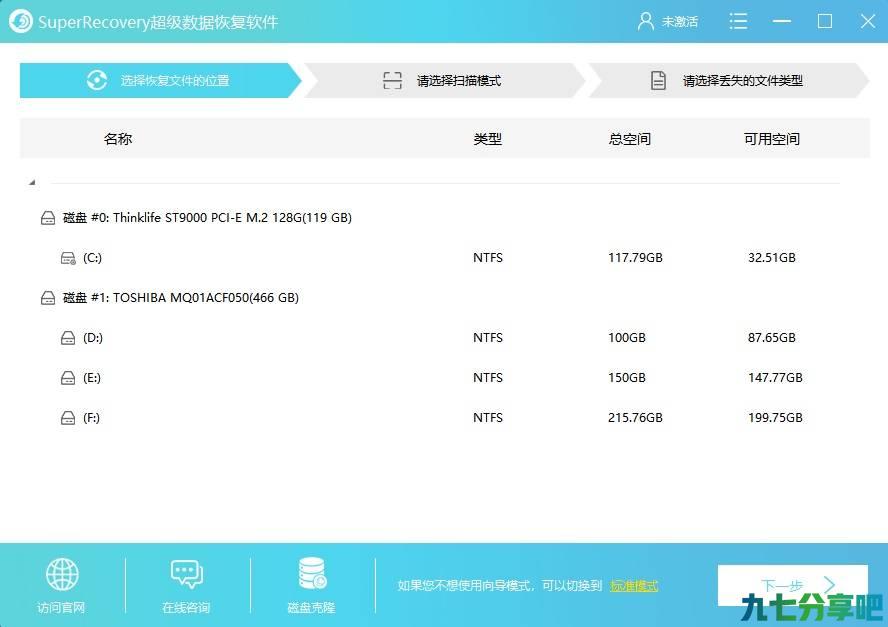Click the 100GB total space value
888x627 pixels.
click(627, 338)
